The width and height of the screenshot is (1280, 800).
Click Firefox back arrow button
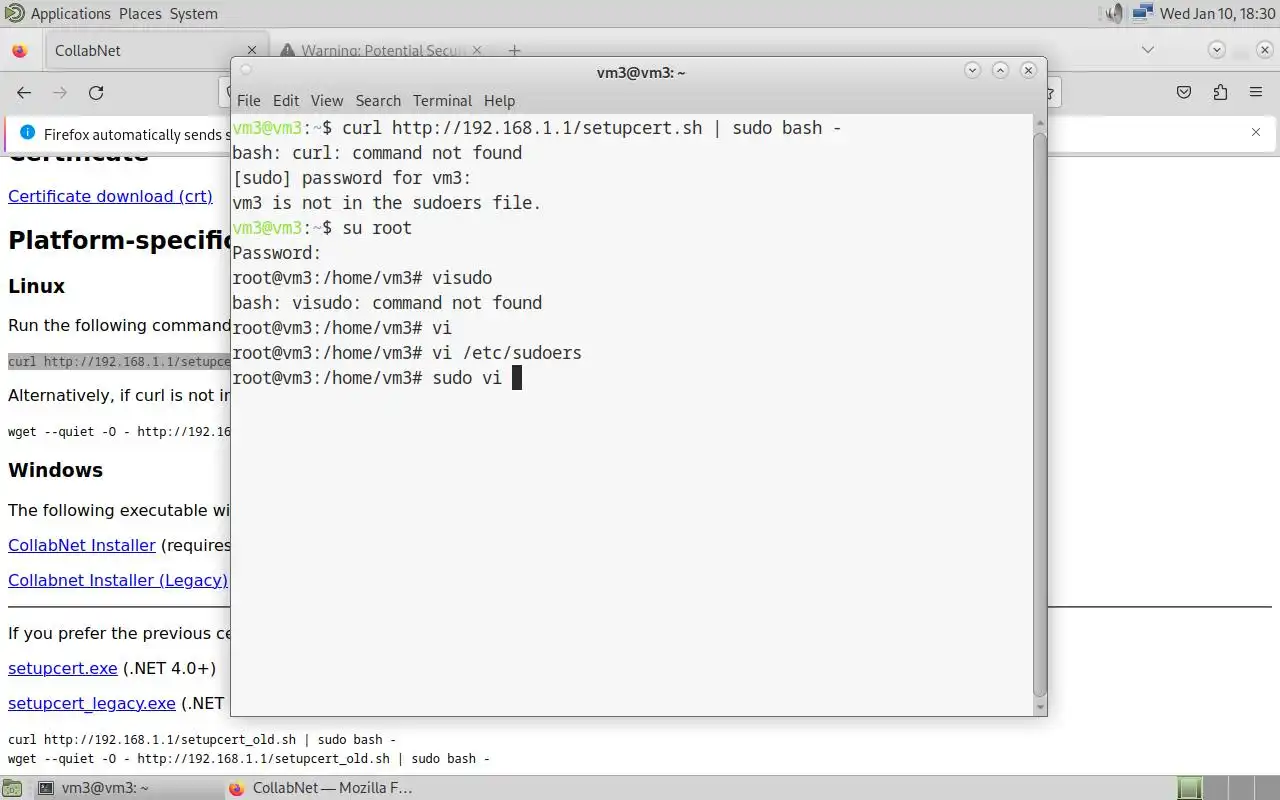24,92
